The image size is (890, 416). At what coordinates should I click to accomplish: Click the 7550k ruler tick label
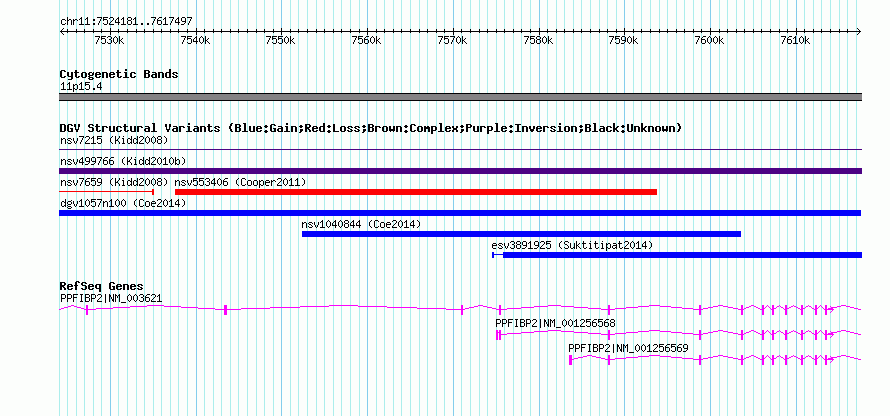pos(280,41)
